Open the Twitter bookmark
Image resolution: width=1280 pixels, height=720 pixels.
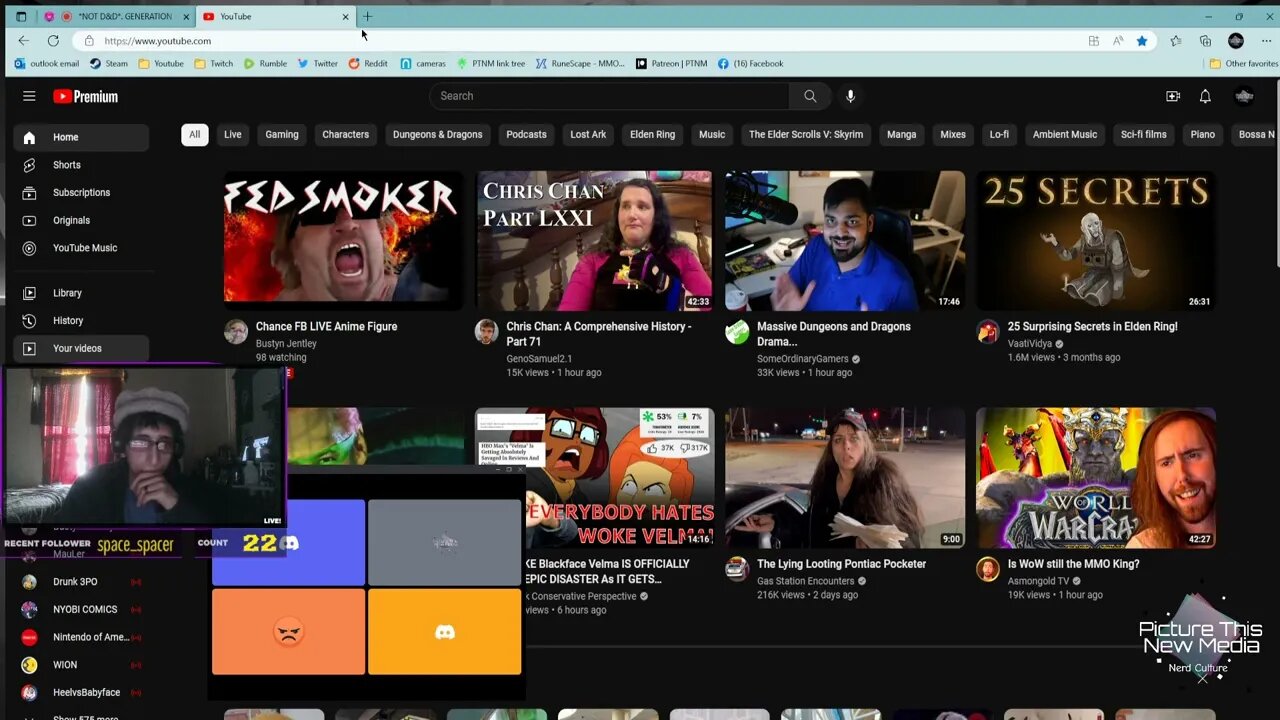click(317, 64)
